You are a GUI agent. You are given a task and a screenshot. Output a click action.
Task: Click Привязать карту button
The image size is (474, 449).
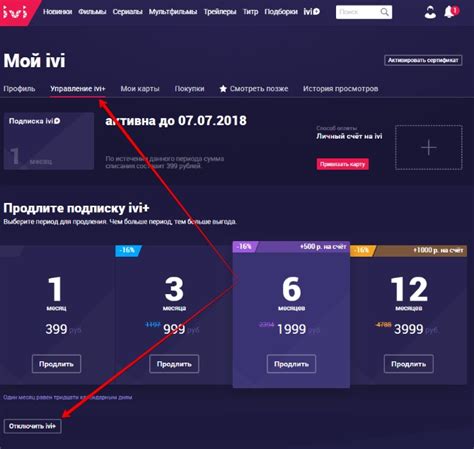click(342, 164)
